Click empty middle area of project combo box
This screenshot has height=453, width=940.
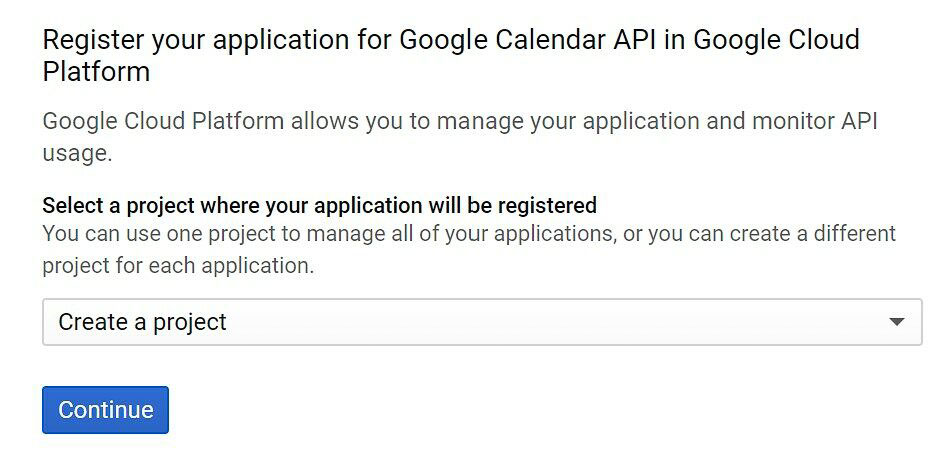pos(540,322)
